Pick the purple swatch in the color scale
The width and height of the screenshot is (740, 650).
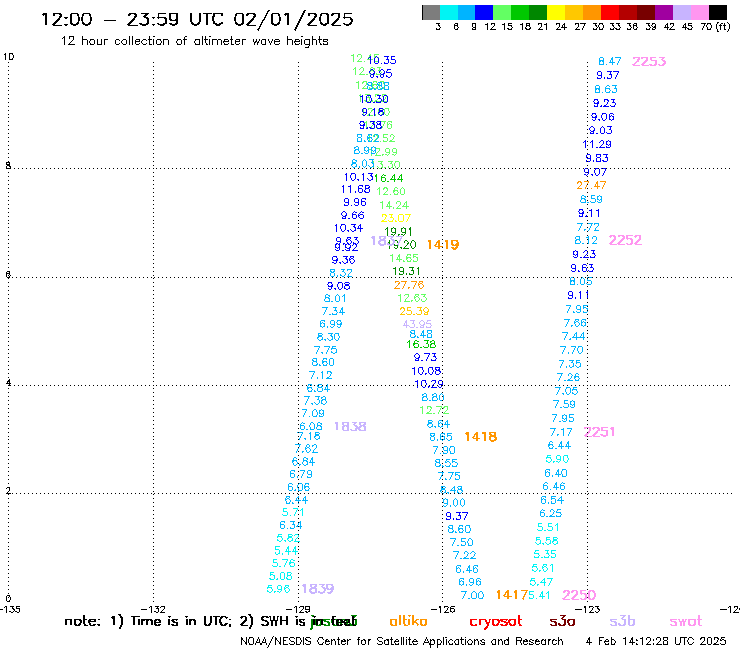664,12
